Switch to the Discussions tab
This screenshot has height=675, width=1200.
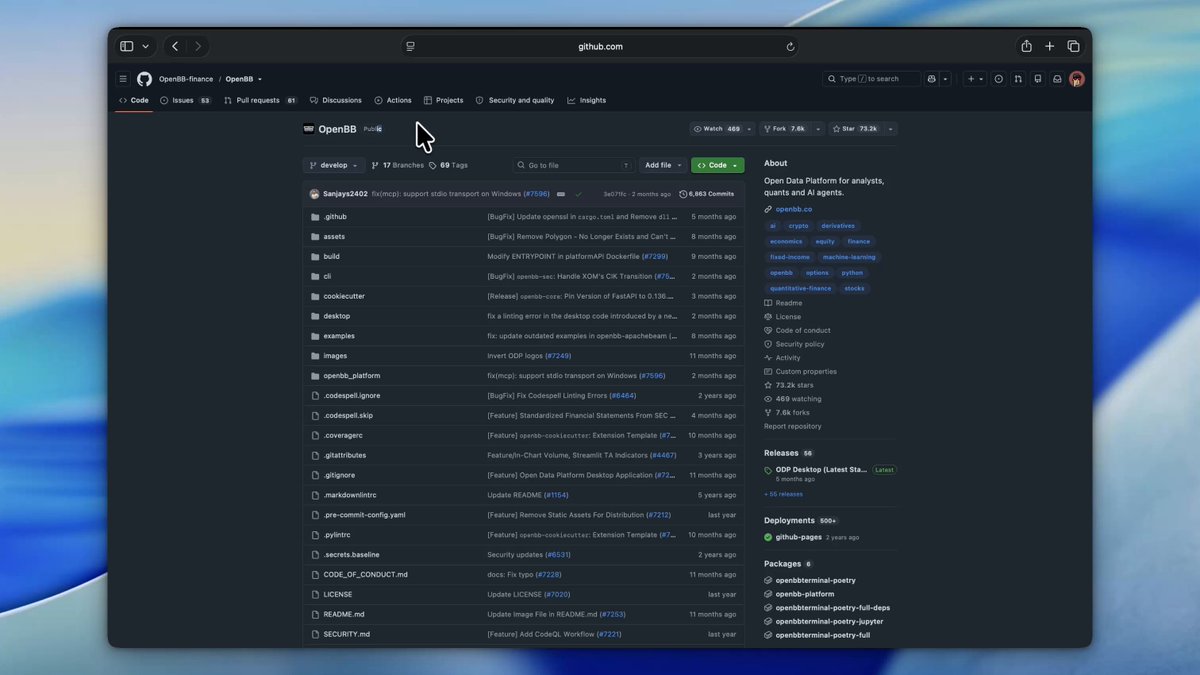(x=336, y=100)
